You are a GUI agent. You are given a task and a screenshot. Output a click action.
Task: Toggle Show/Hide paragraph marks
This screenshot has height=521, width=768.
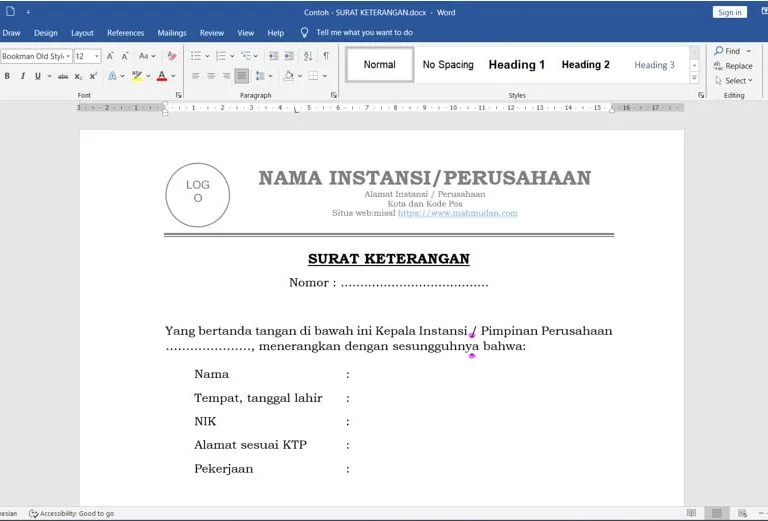click(326, 56)
